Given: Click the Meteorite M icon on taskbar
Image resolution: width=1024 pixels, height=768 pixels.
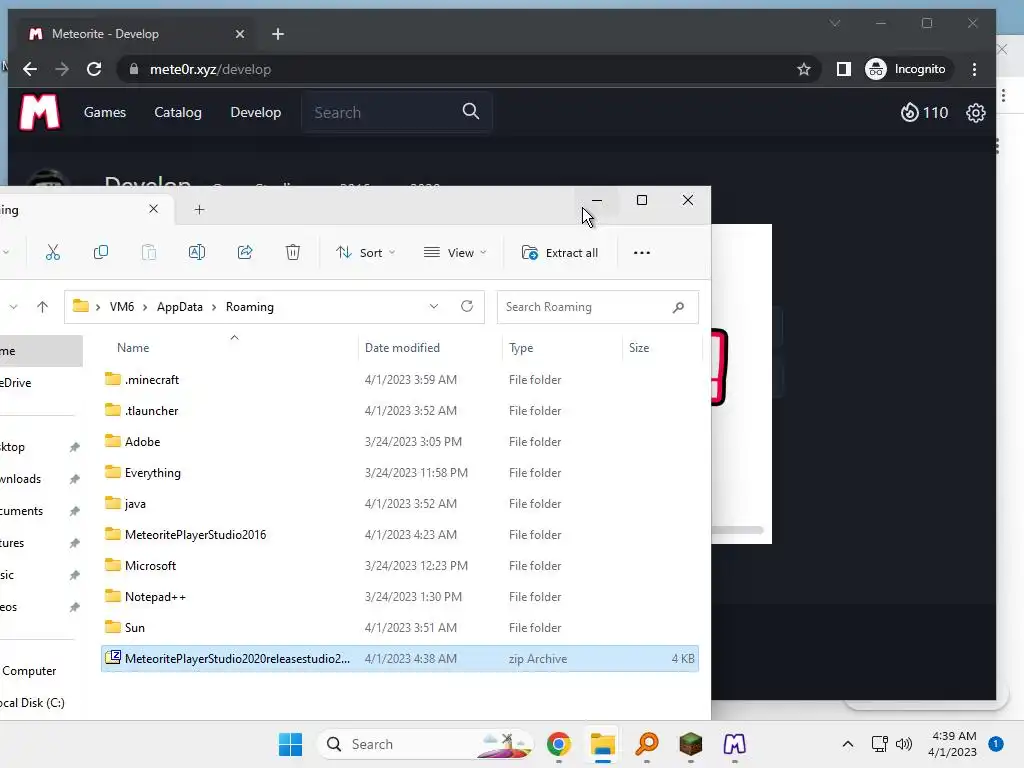Looking at the screenshot, I should [735, 744].
